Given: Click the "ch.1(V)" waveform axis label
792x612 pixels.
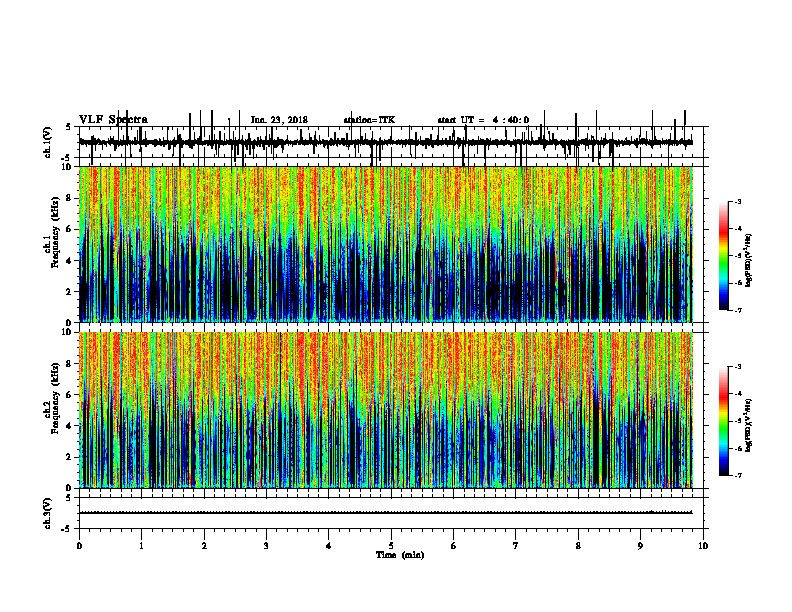Looking at the screenshot, I should click(48, 142).
